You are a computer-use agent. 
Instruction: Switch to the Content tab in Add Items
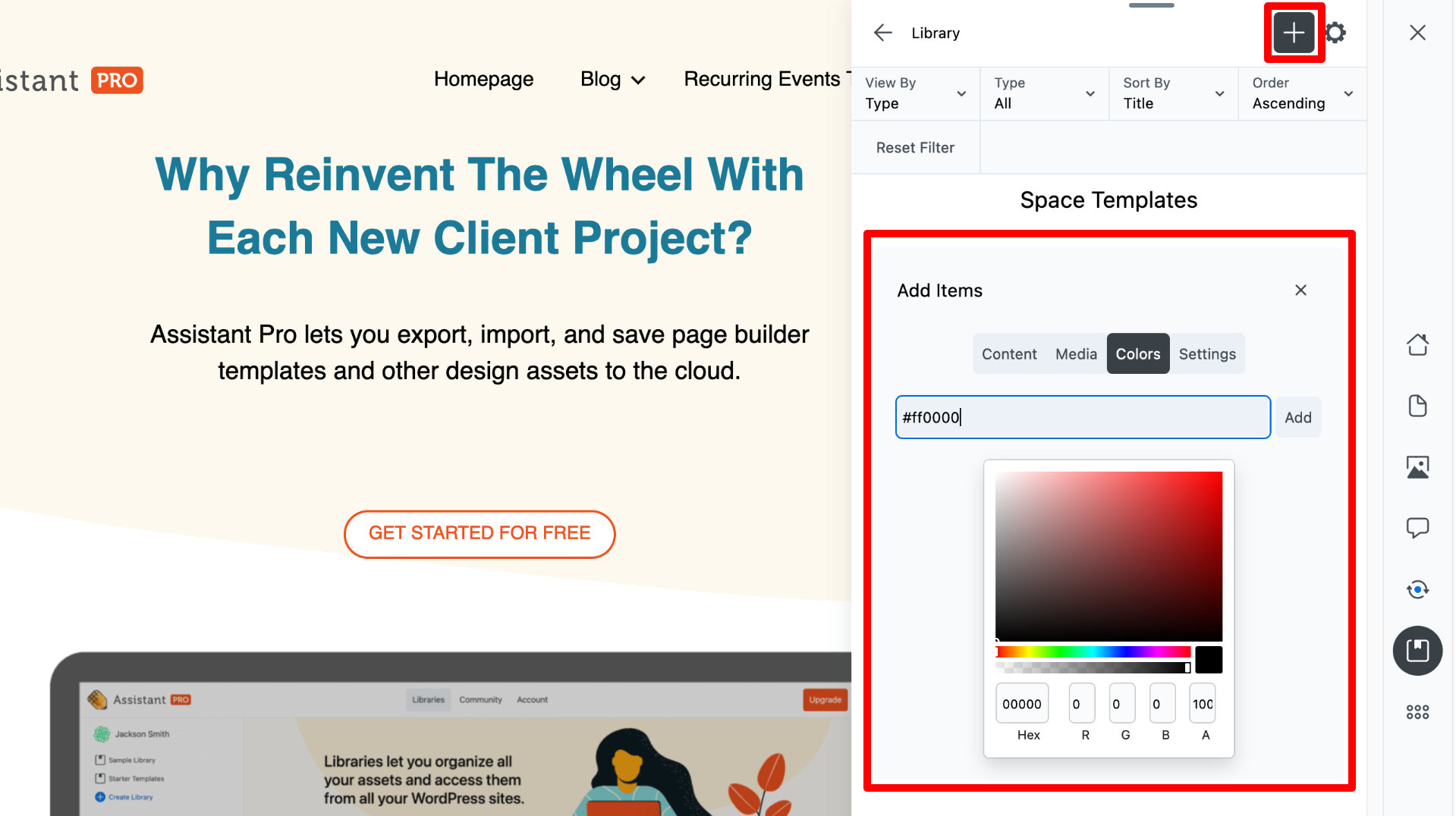pyautogui.click(x=1009, y=353)
